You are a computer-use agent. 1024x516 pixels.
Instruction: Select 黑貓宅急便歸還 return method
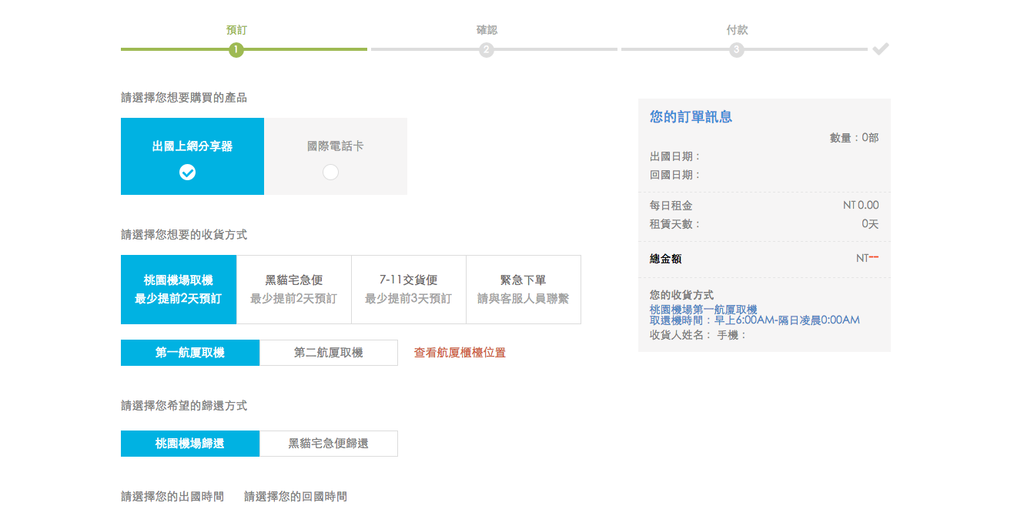[328, 443]
